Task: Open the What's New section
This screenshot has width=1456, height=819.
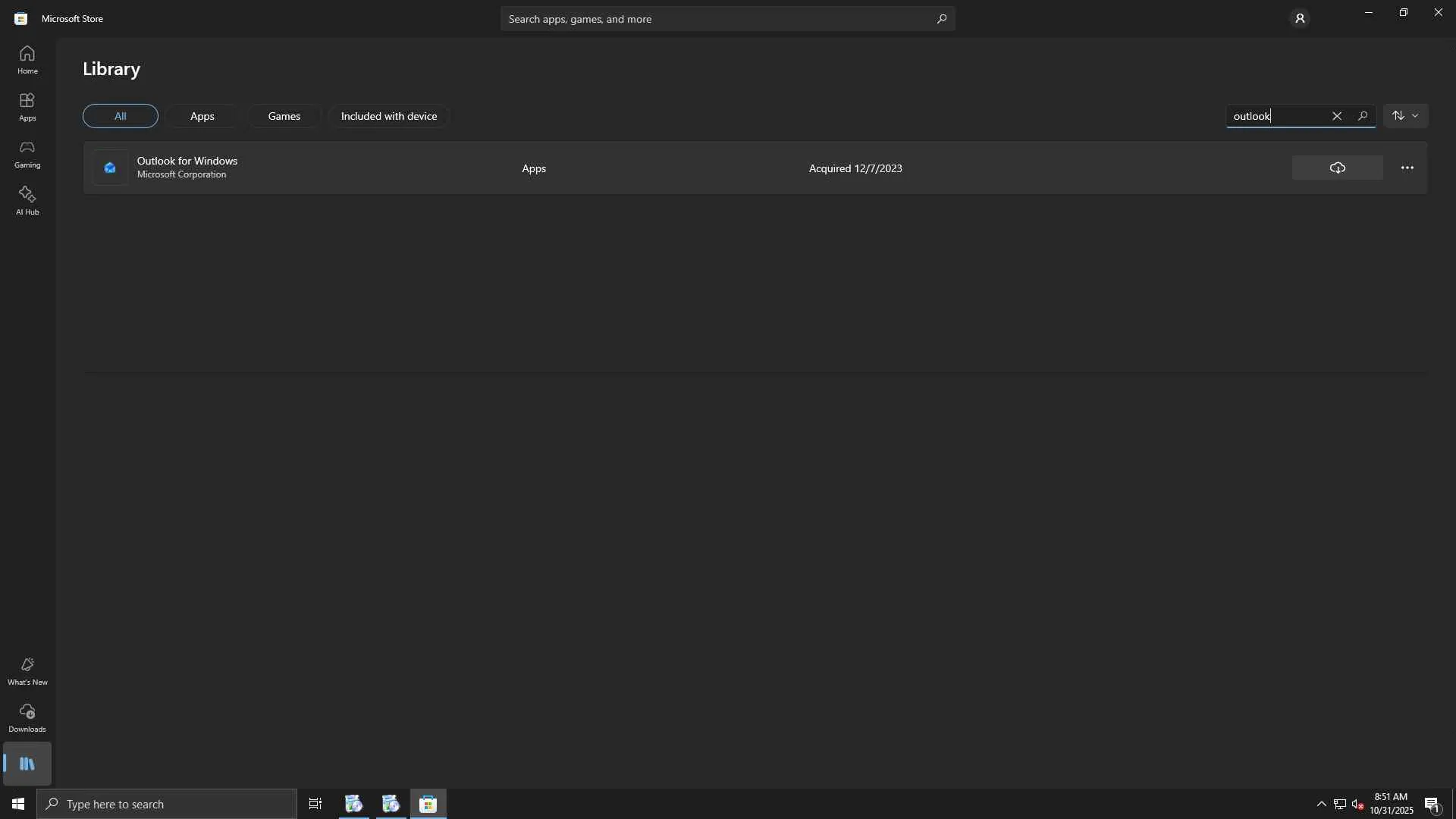Action: coord(27,671)
